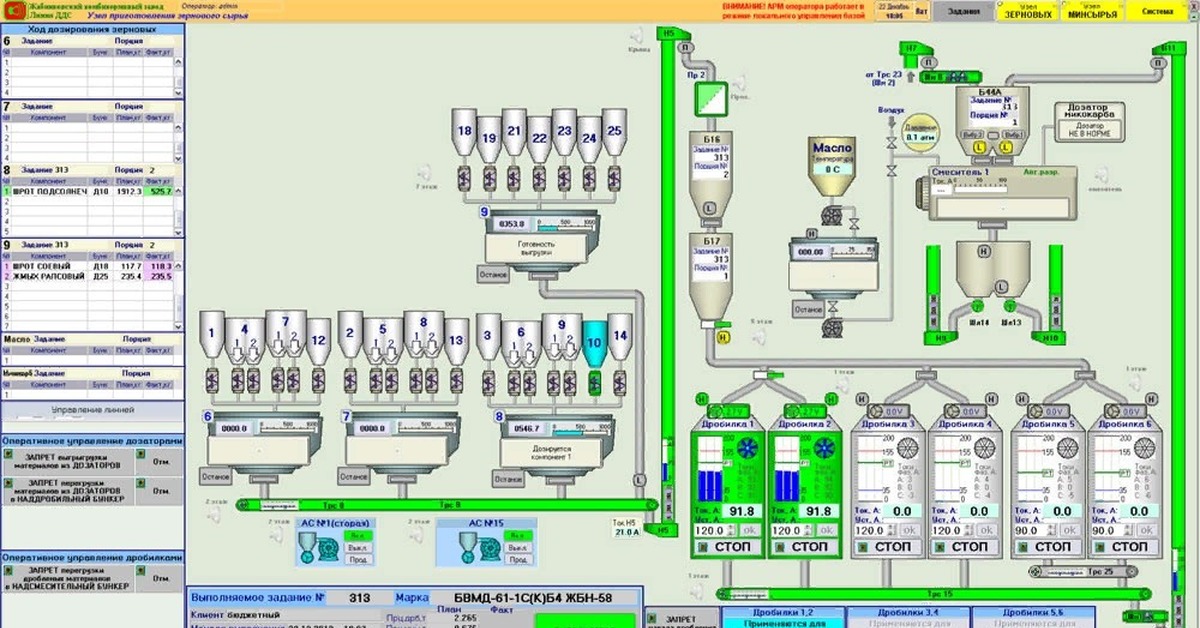
Task: Click the Давление pressure gauge indicator
Action: pyautogui.click(x=918, y=133)
